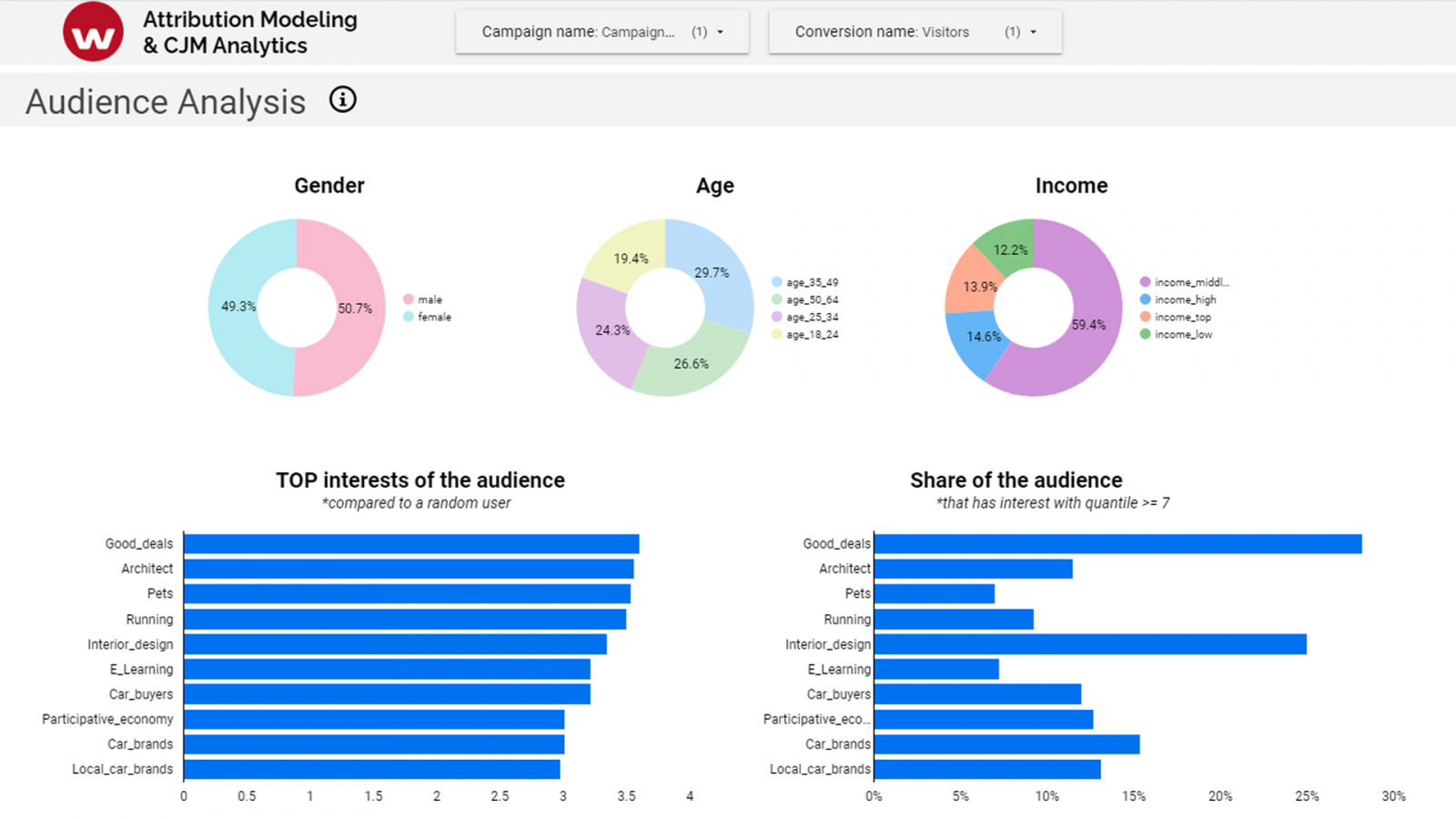Click the income_low legend marker
The width and height of the screenshot is (1456, 819).
pos(1145,334)
